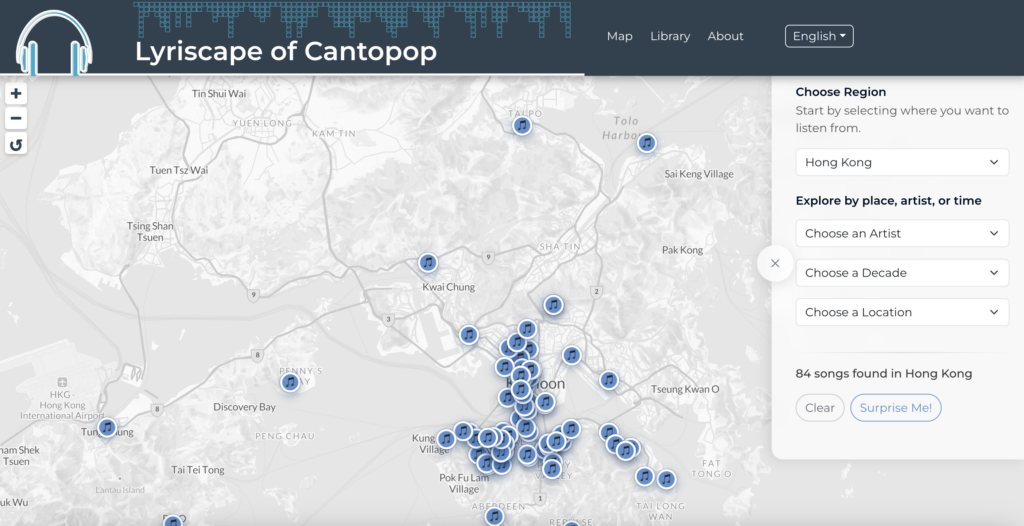Screen dimensions: 1024x526
Task: Open the music marker near Tolo Harbour
Action: click(x=647, y=143)
